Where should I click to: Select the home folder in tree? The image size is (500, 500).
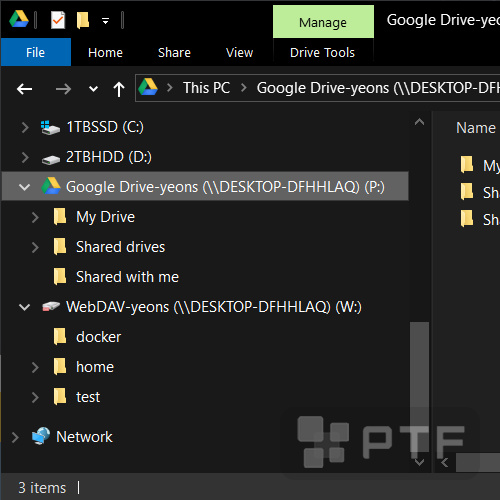click(95, 367)
